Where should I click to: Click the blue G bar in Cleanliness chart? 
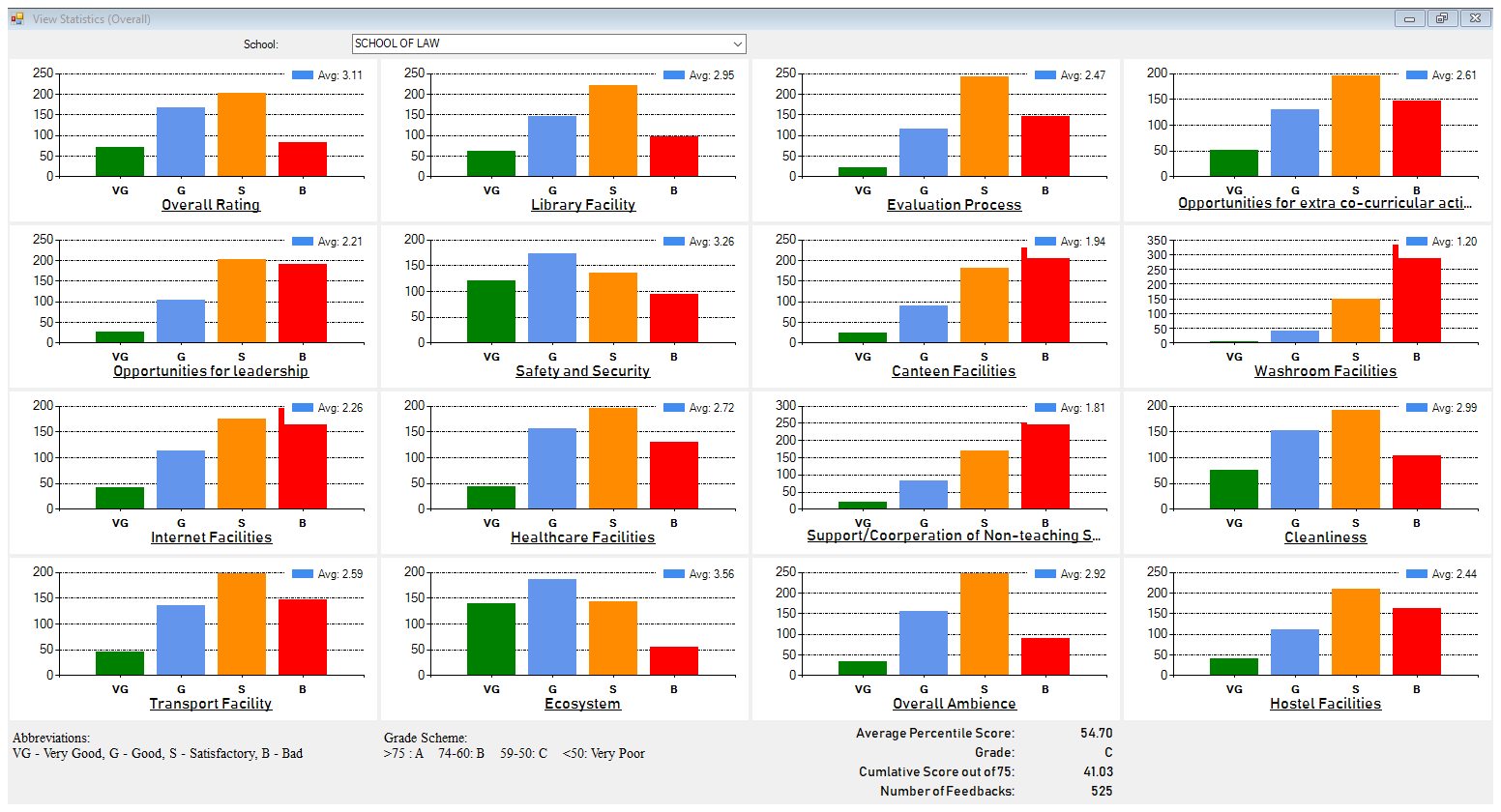(x=1295, y=470)
